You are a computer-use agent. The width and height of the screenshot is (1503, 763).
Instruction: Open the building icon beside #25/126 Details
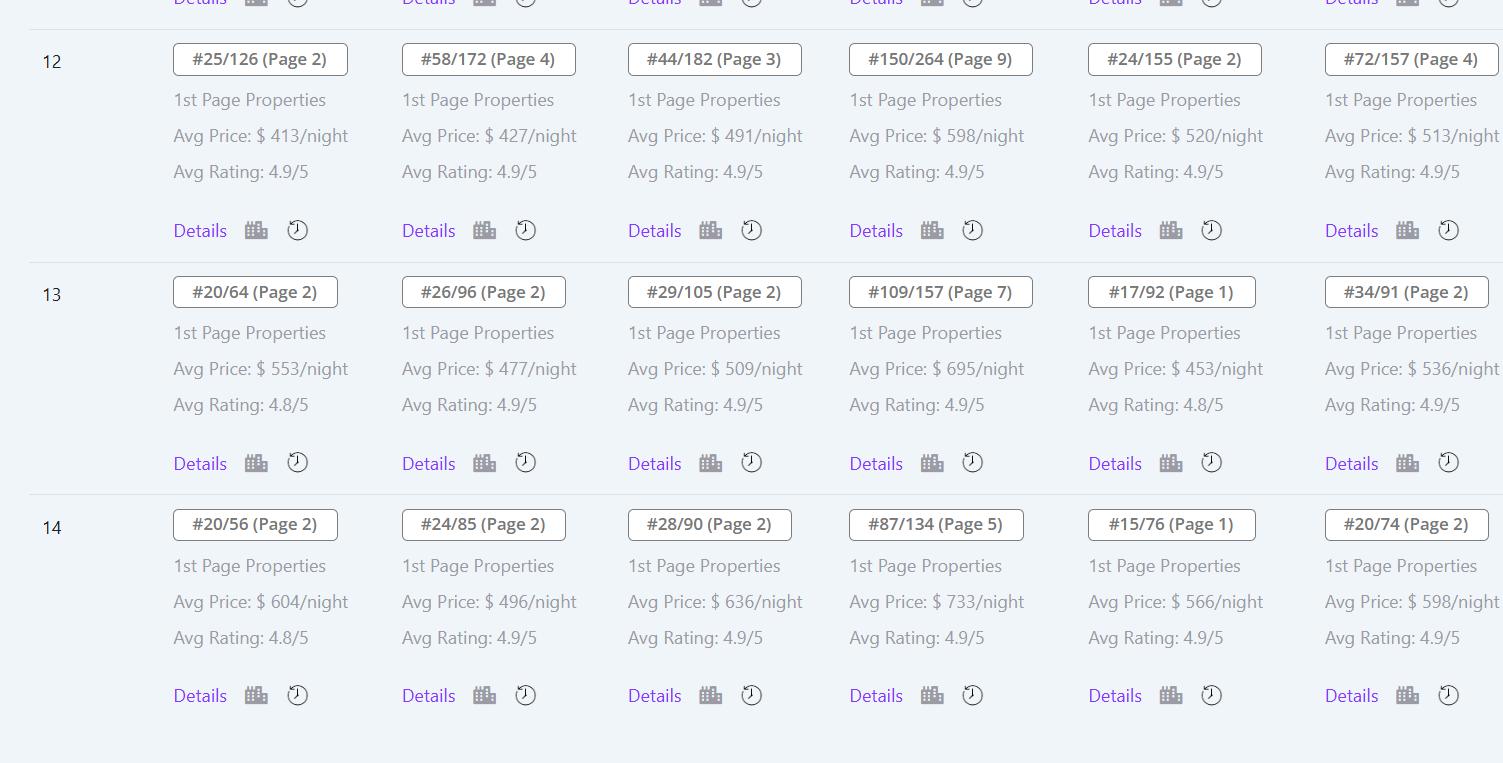256,230
